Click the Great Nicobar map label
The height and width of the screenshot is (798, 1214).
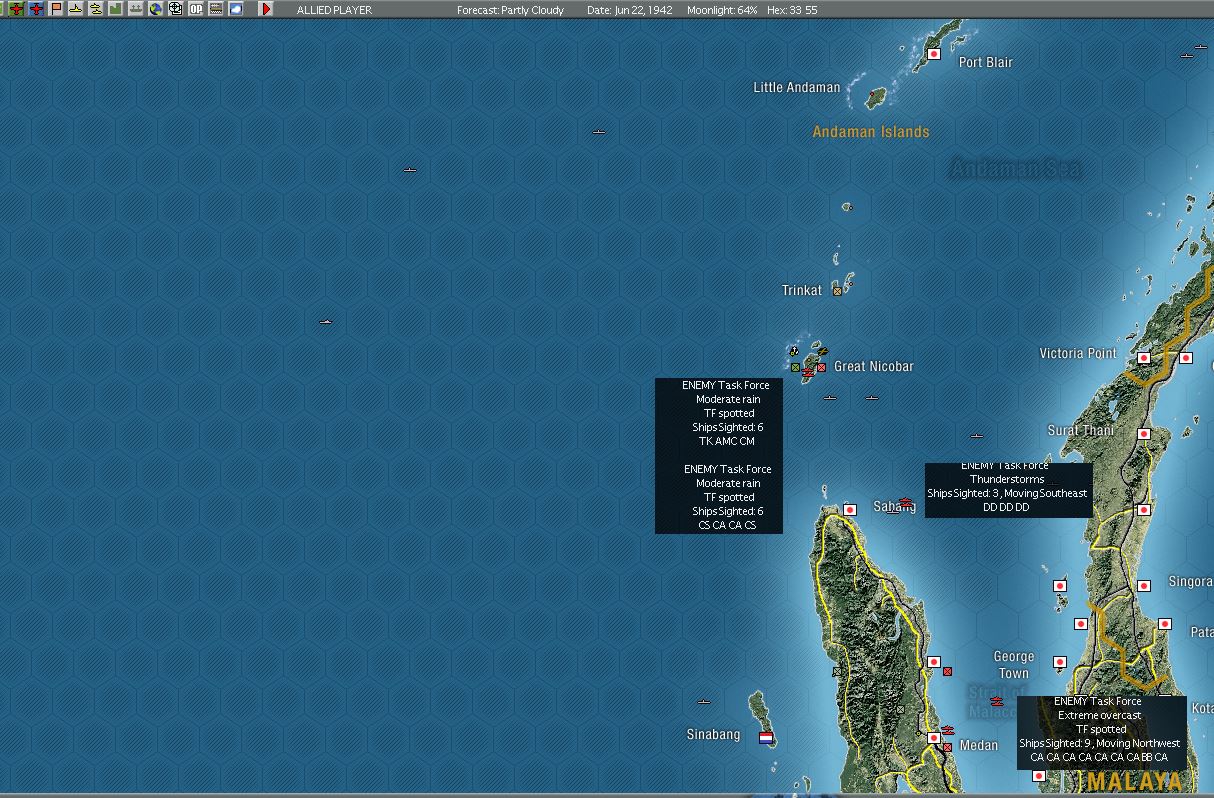[x=874, y=366]
